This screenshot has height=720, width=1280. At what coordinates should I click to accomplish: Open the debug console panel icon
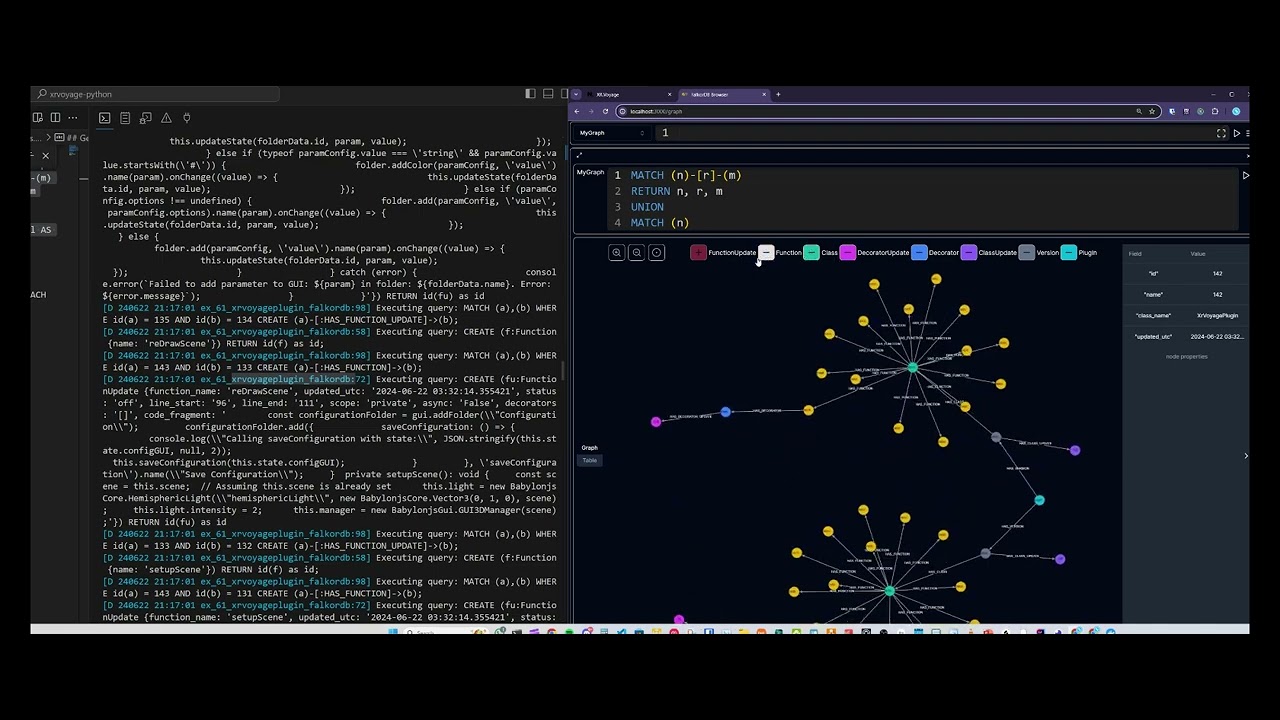point(145,118)
